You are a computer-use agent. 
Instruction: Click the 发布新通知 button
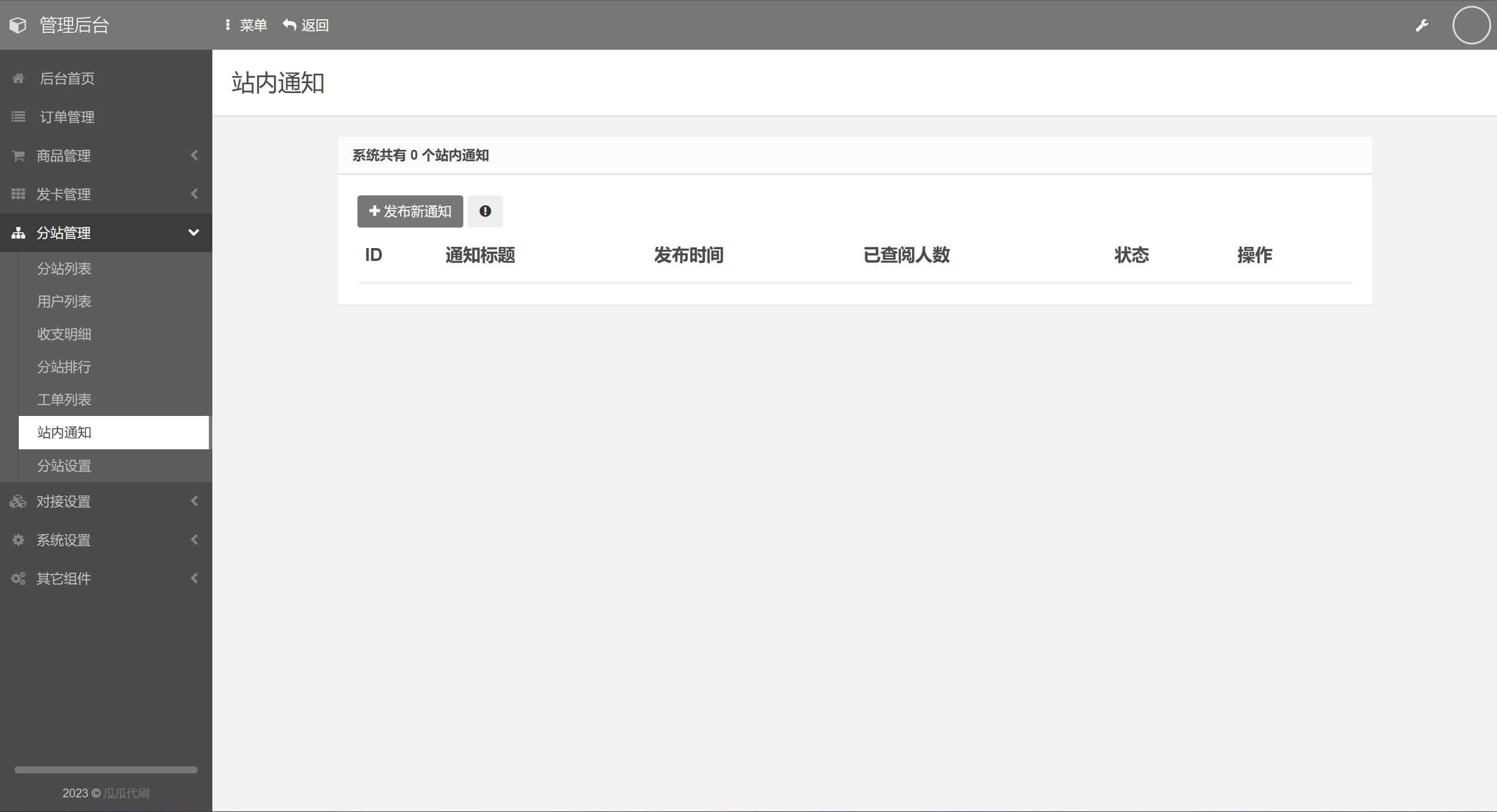click(x=410, y=211)
